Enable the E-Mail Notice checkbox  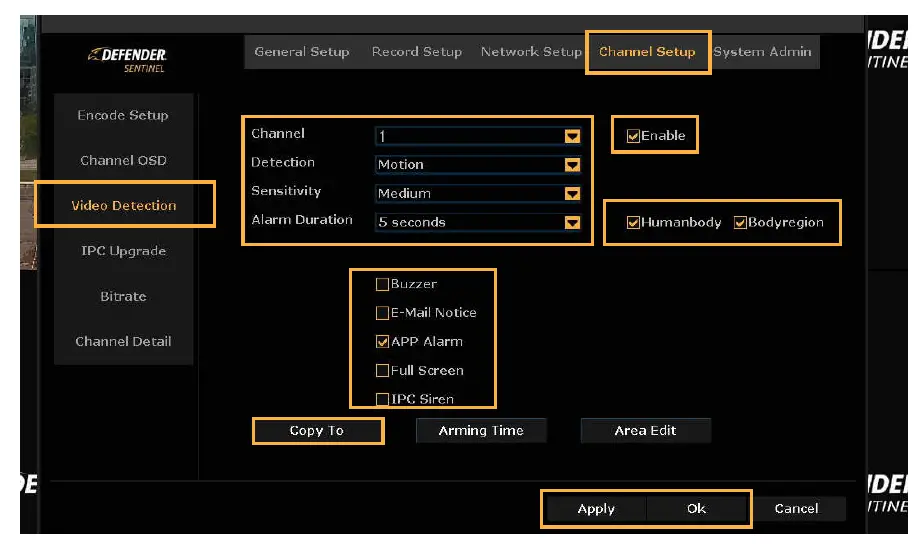[x=382, y=313]
